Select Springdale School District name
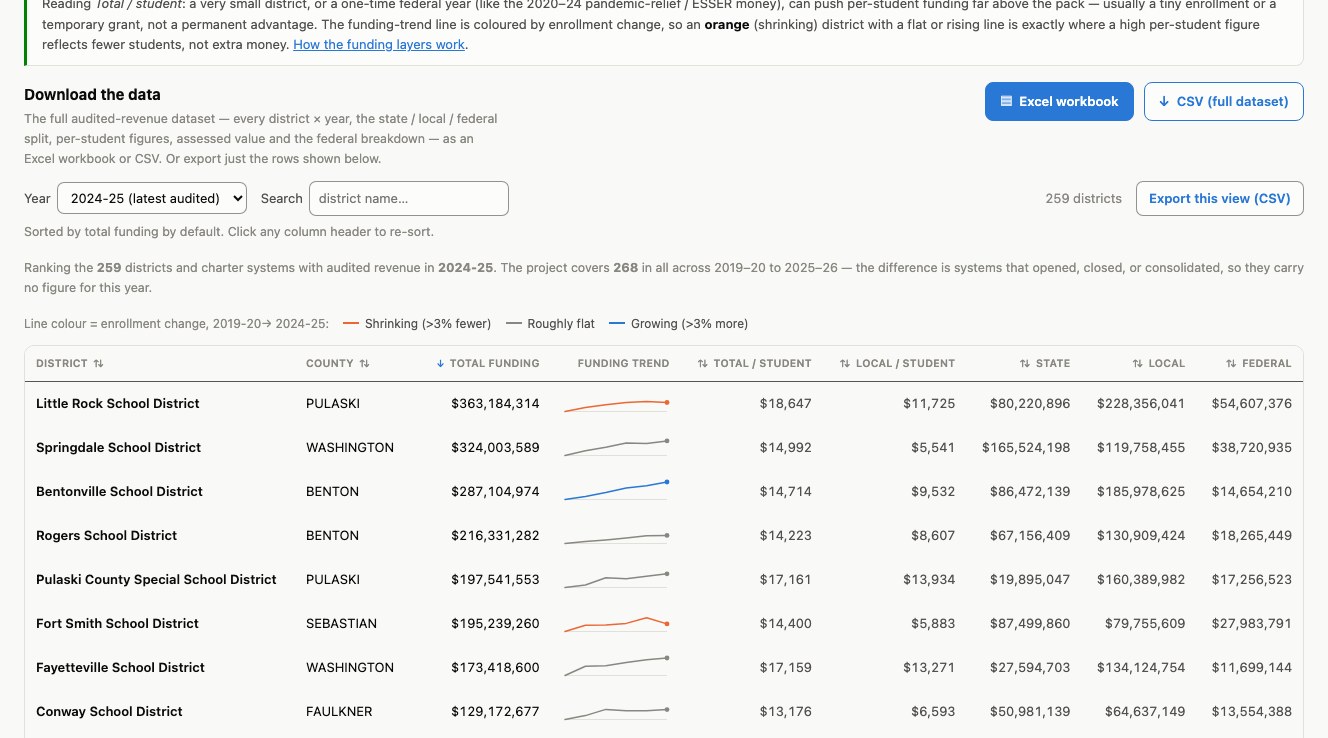This screenshot has width=1328, height=738. 118,447
